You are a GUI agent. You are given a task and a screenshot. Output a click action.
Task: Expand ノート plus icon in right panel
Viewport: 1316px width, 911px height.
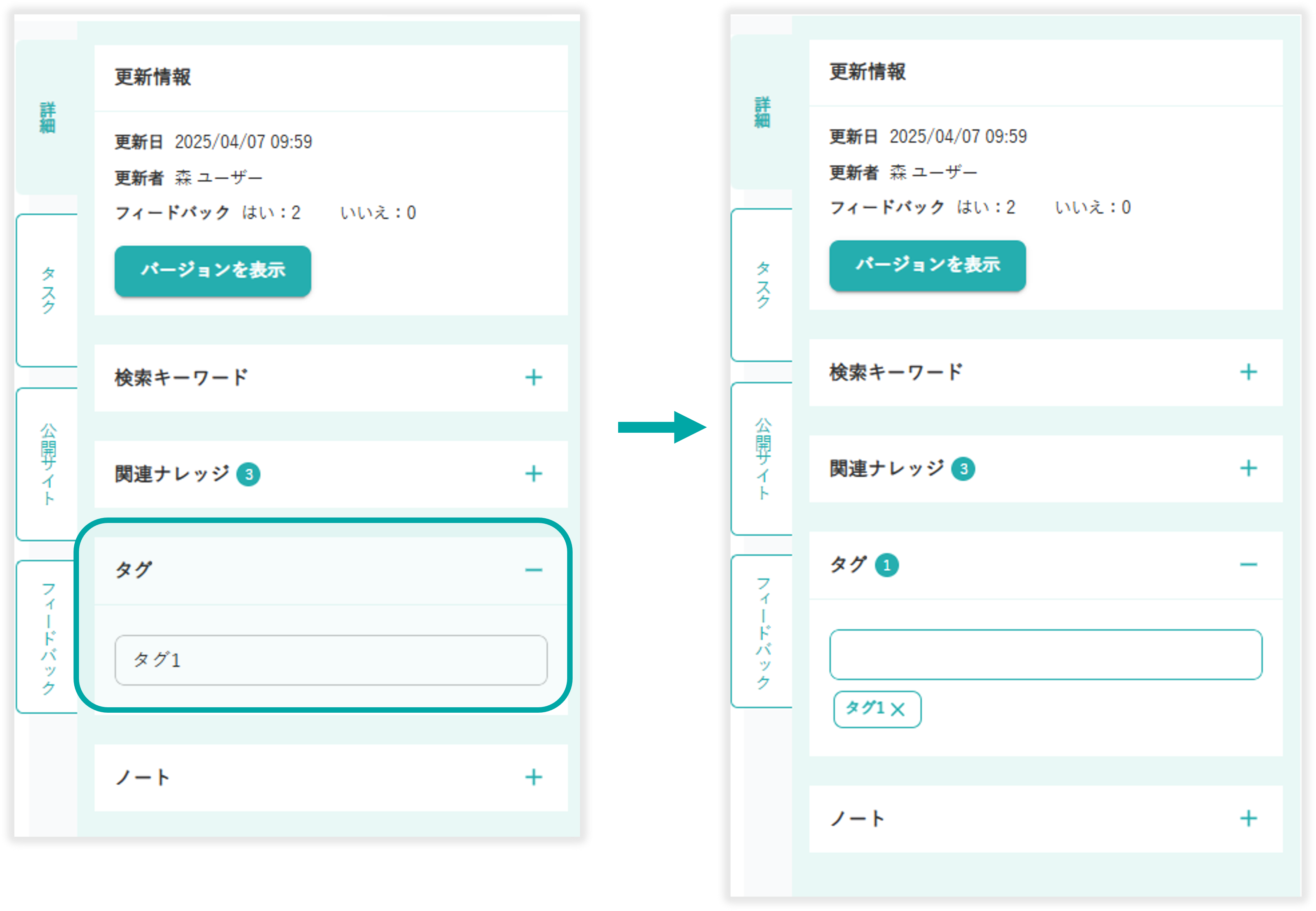click(x=1248, y=818)
